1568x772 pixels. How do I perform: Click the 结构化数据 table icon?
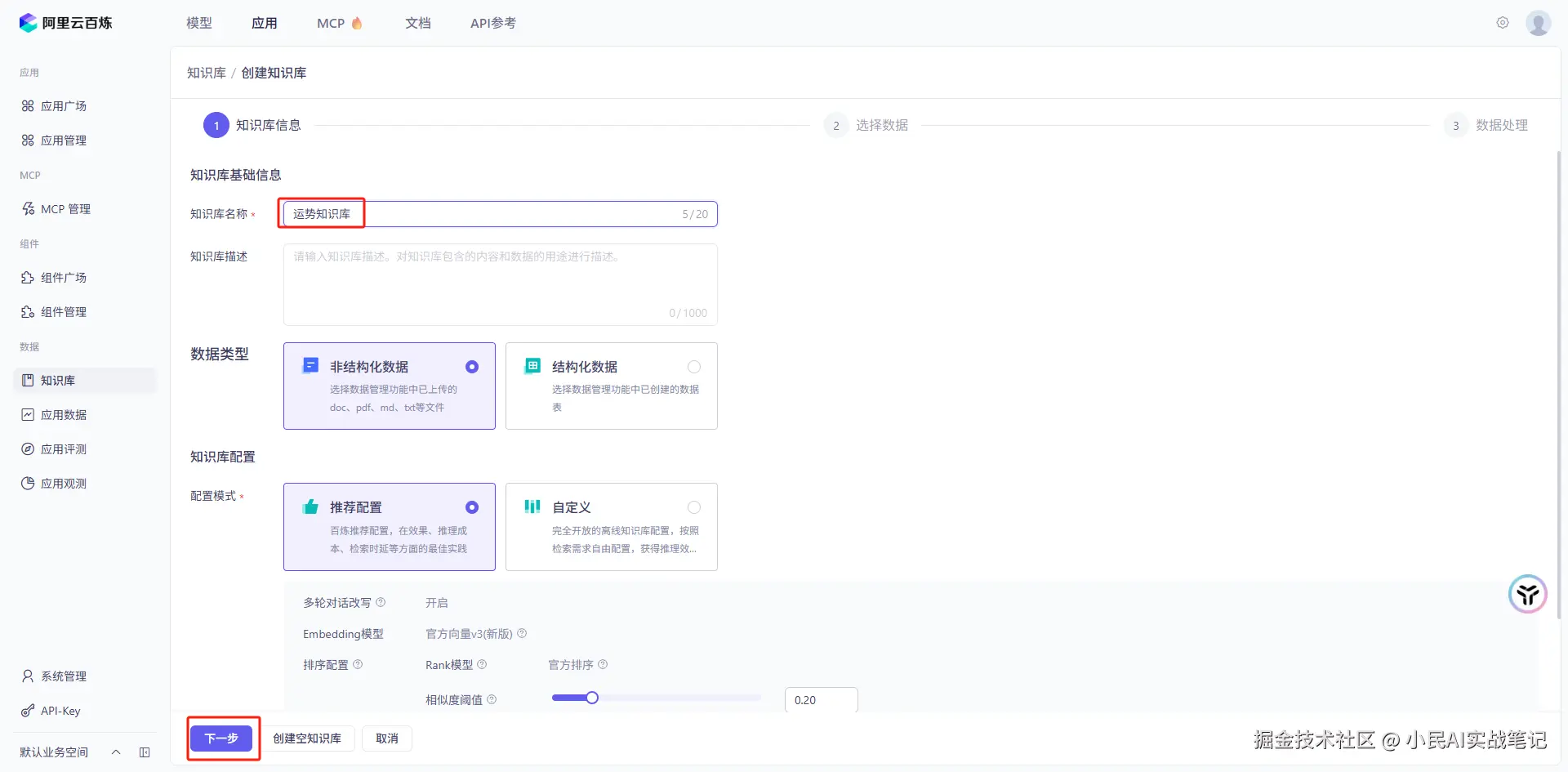coord(532,365)
